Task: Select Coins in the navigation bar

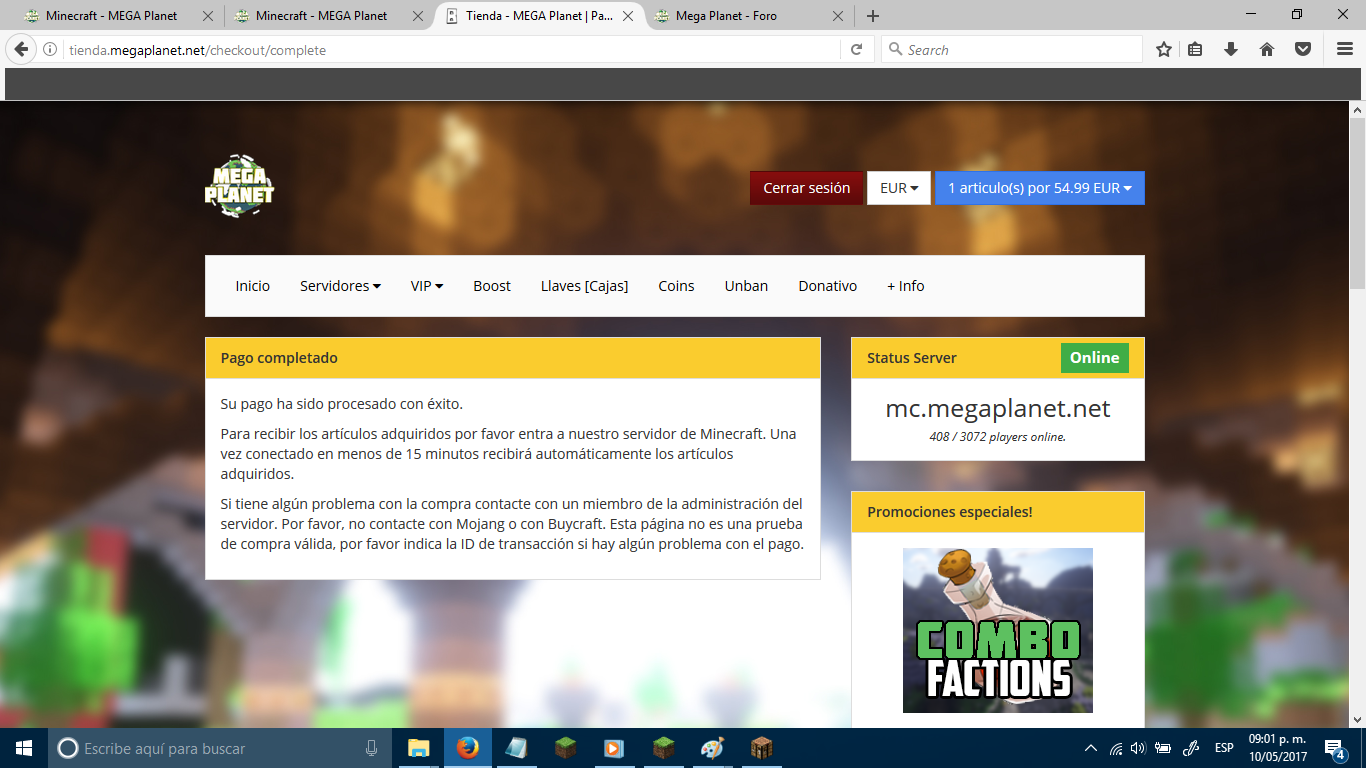Action: pos(676,286)
